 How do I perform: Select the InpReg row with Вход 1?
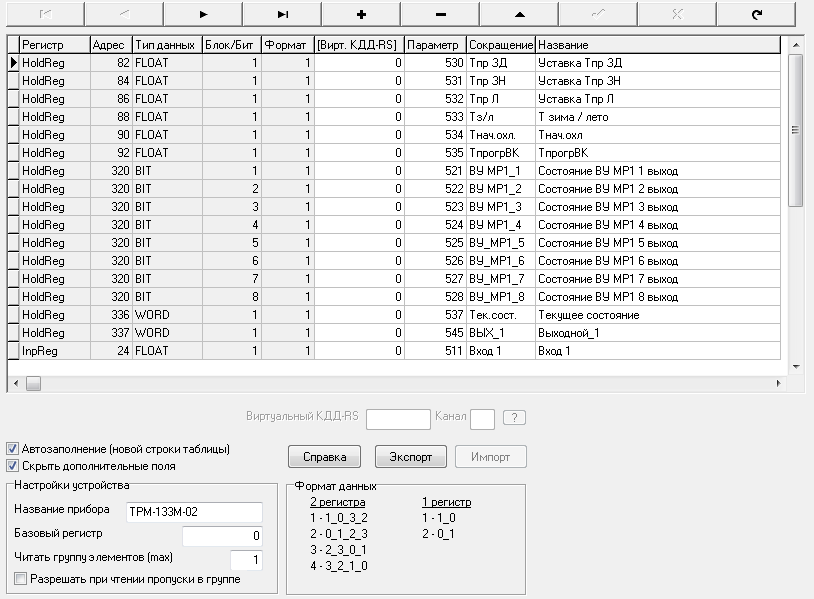coord(300,351)
